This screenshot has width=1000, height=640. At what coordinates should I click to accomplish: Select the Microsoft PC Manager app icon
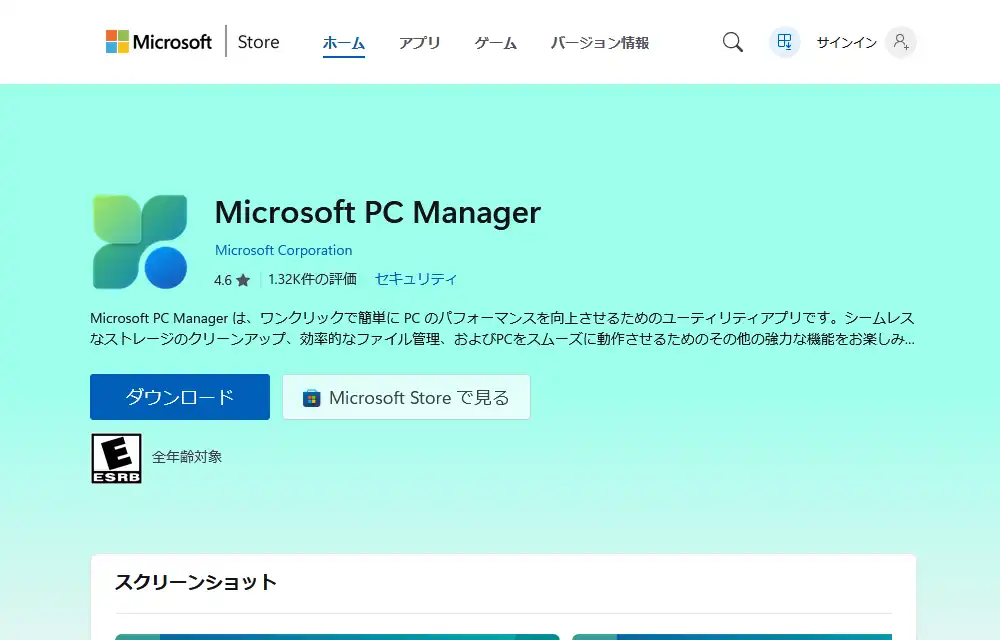pos(139,241)
